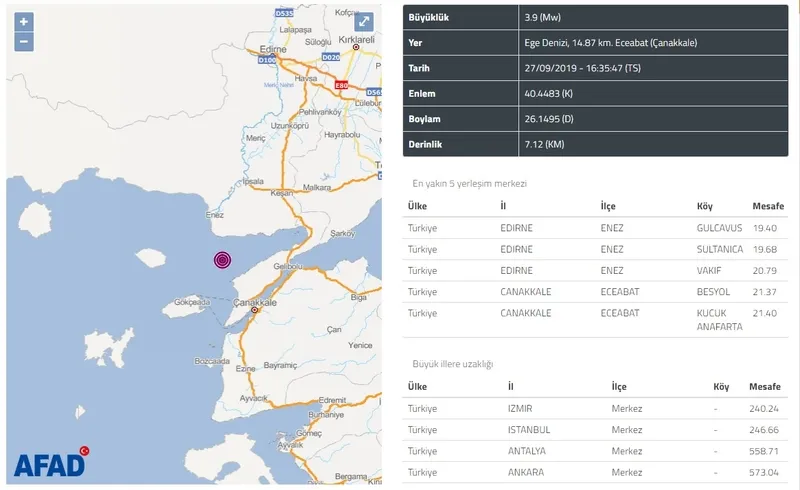Select the KUCUK ANAFARTA village cell
Screen dimensions: 800x490
pyautogui.click(x=719, y=320)
